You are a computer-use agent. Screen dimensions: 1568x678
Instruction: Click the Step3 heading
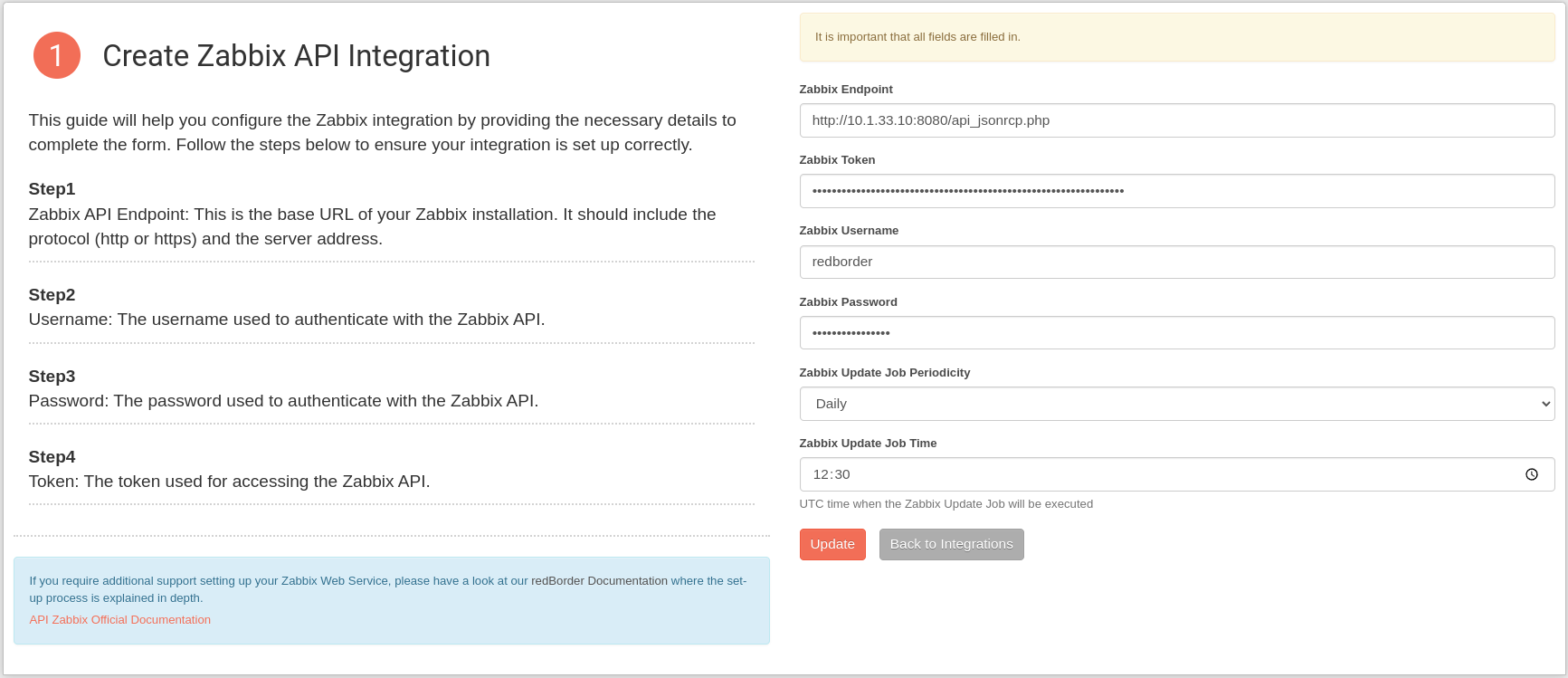tap(52, 377)
